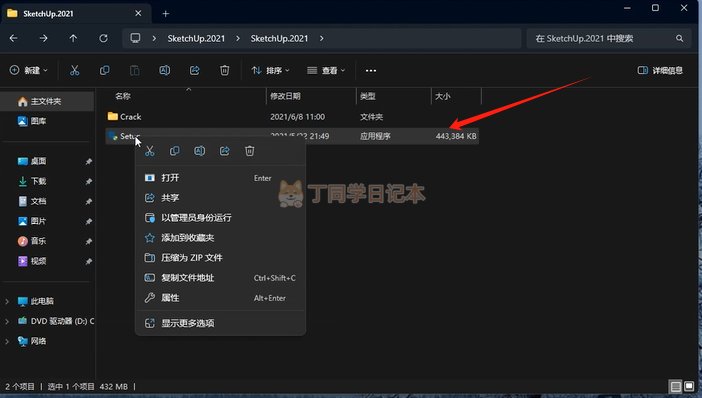Unpin 下载 using its pin icon
This screenshot has height=398, width=702.
tap(89, 181)
